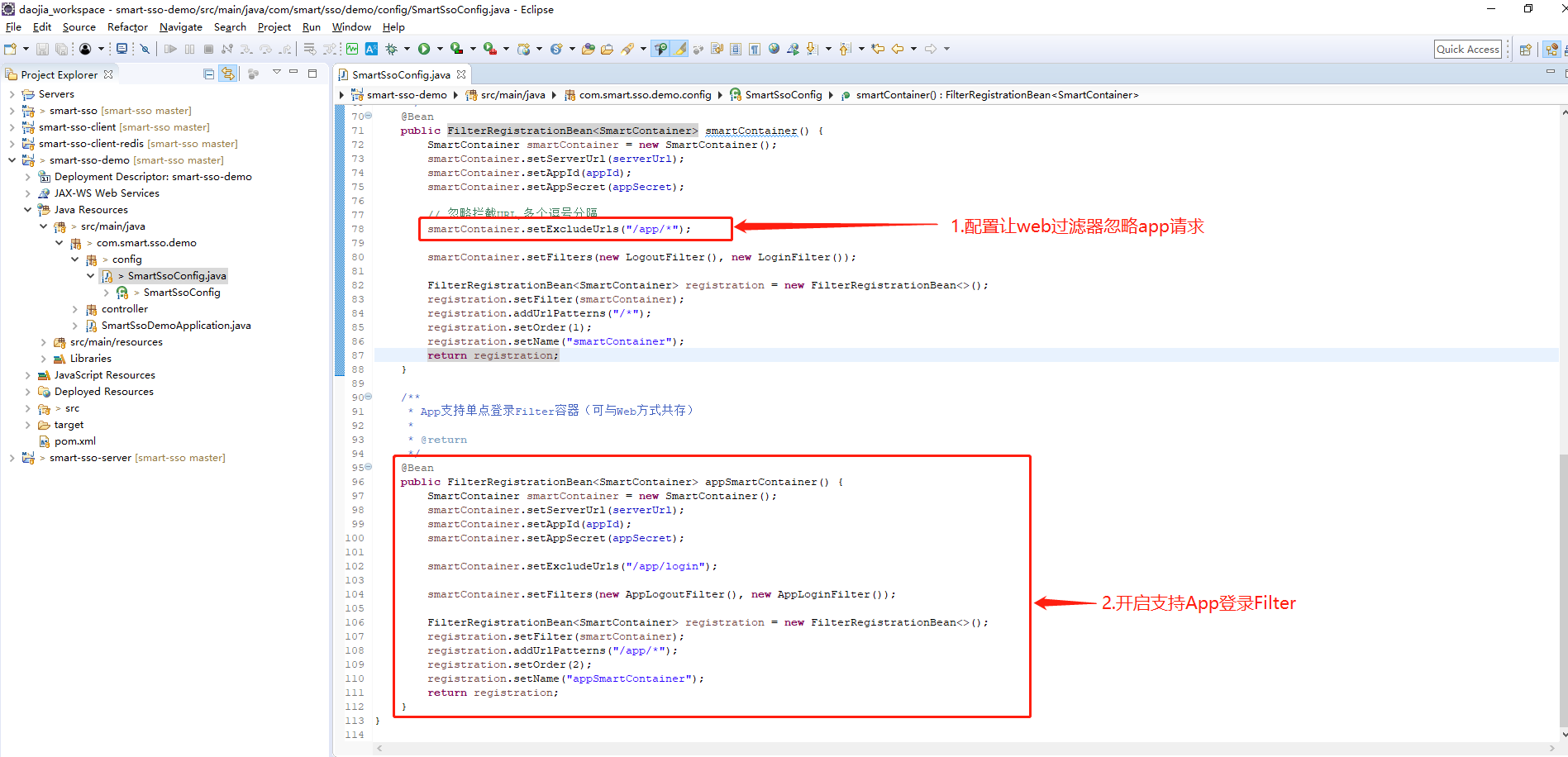Click the Save All icon
This screenshot has width=1568, height=757.
pos(62,49)
